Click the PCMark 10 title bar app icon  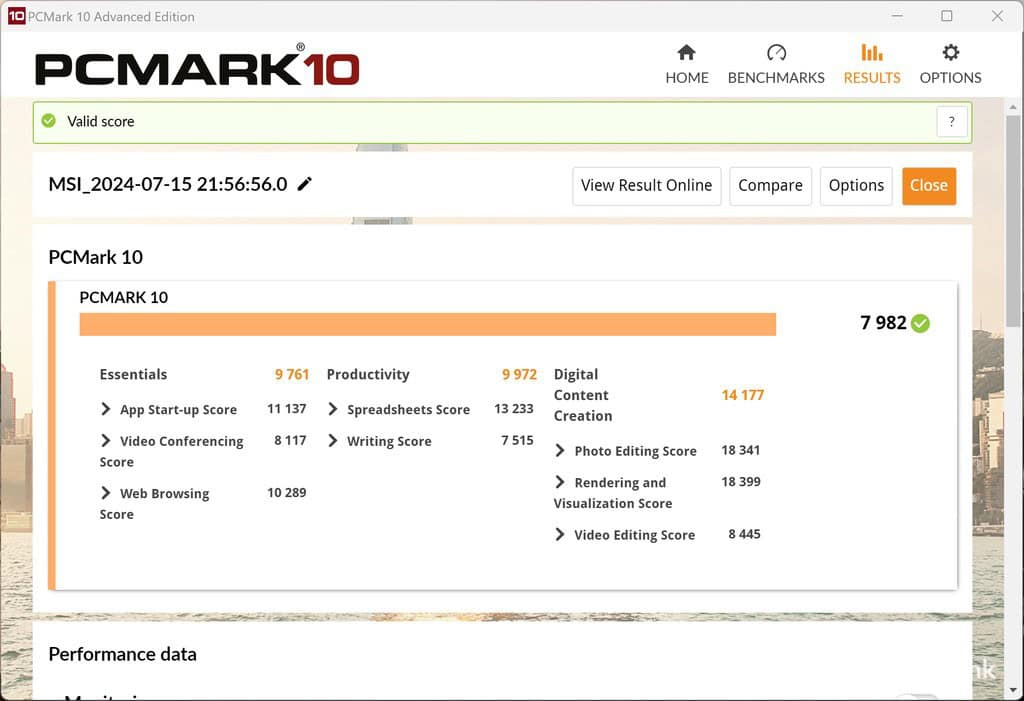[15, 16]
